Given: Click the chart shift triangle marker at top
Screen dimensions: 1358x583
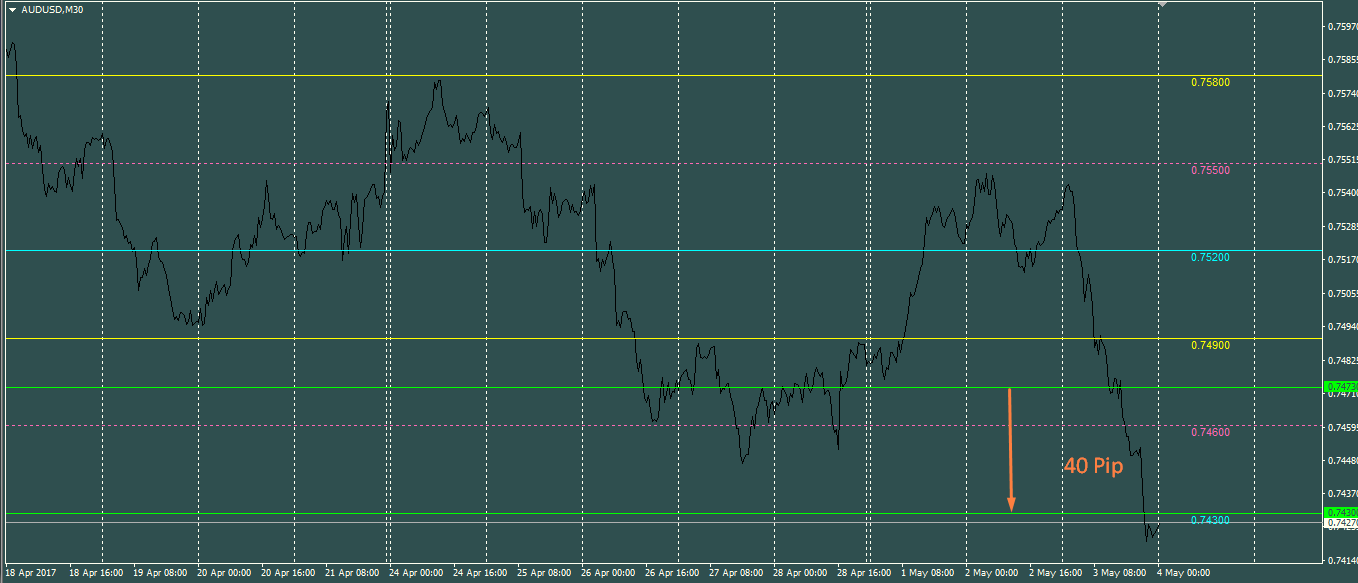Looking at the screenshot, I should click(1162, 5).
